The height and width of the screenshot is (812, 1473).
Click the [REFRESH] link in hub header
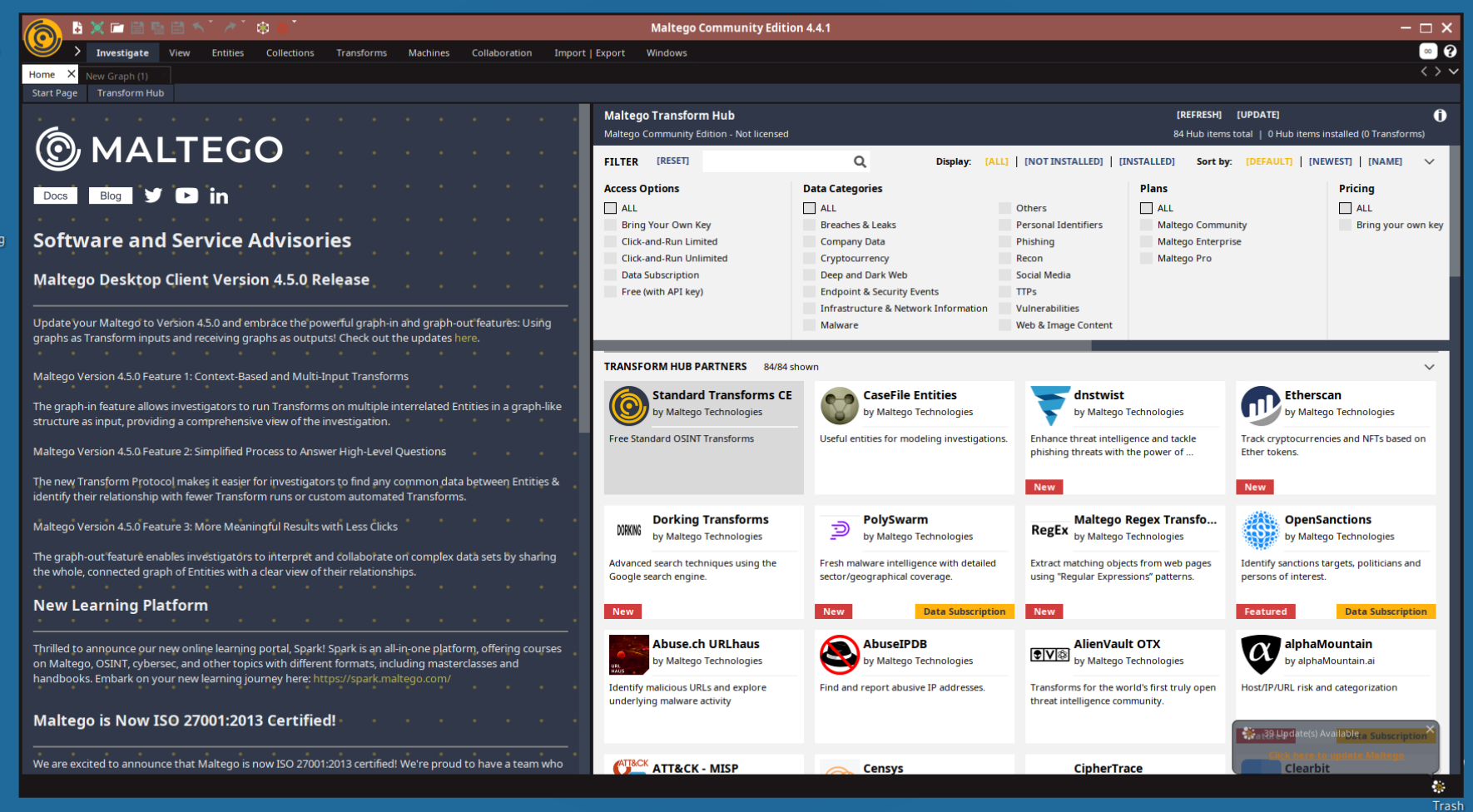click(1198, 115)
